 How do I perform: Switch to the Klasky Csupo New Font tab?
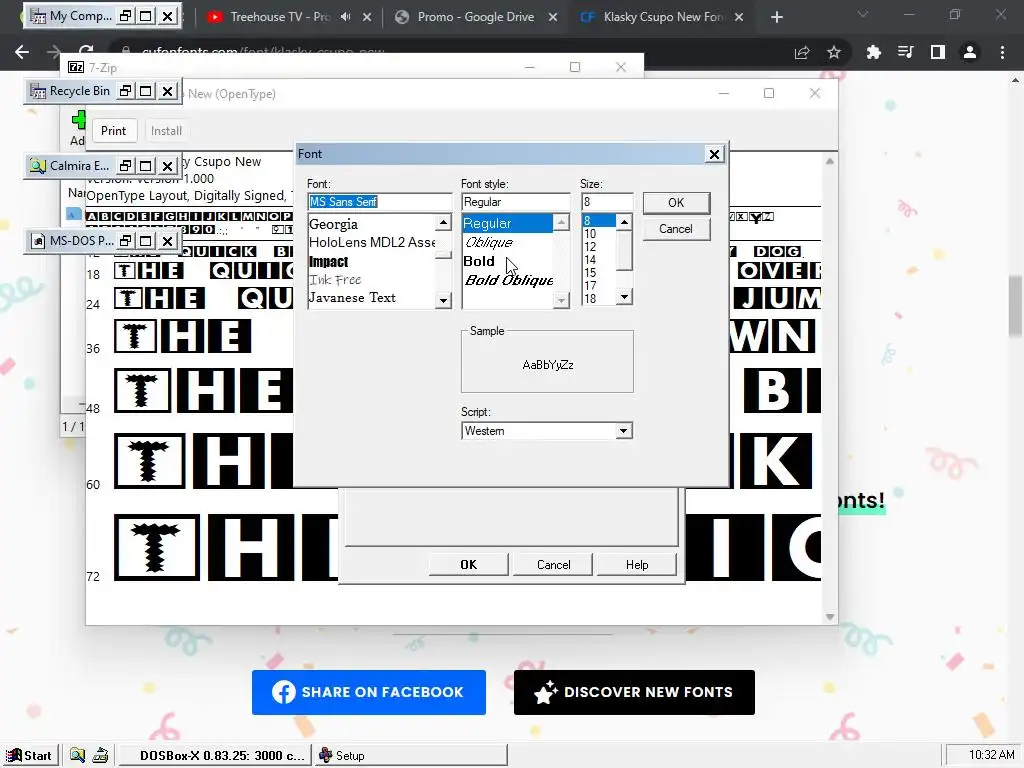tap(662, 17)
